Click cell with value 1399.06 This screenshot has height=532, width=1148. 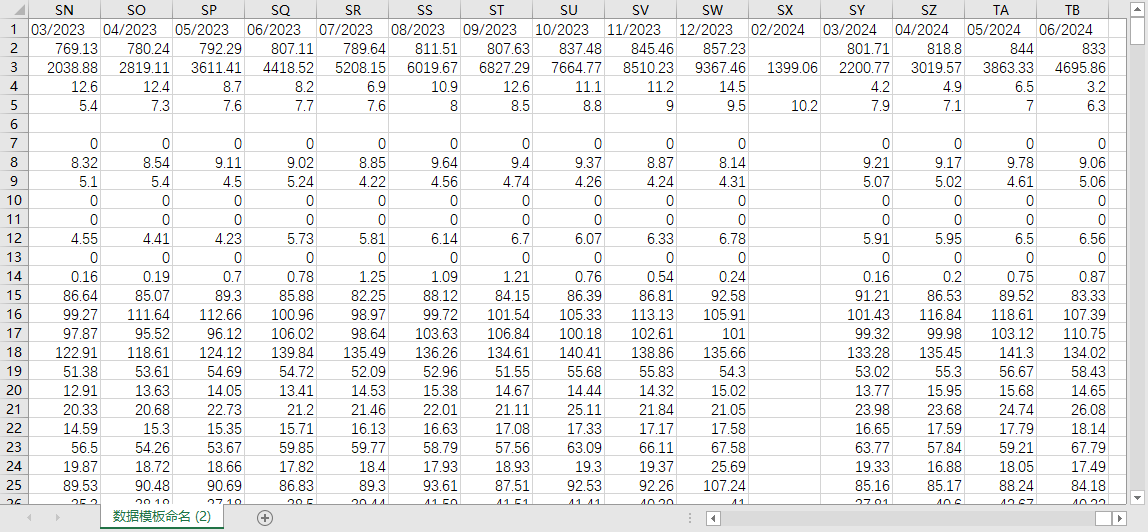point(785,68)
